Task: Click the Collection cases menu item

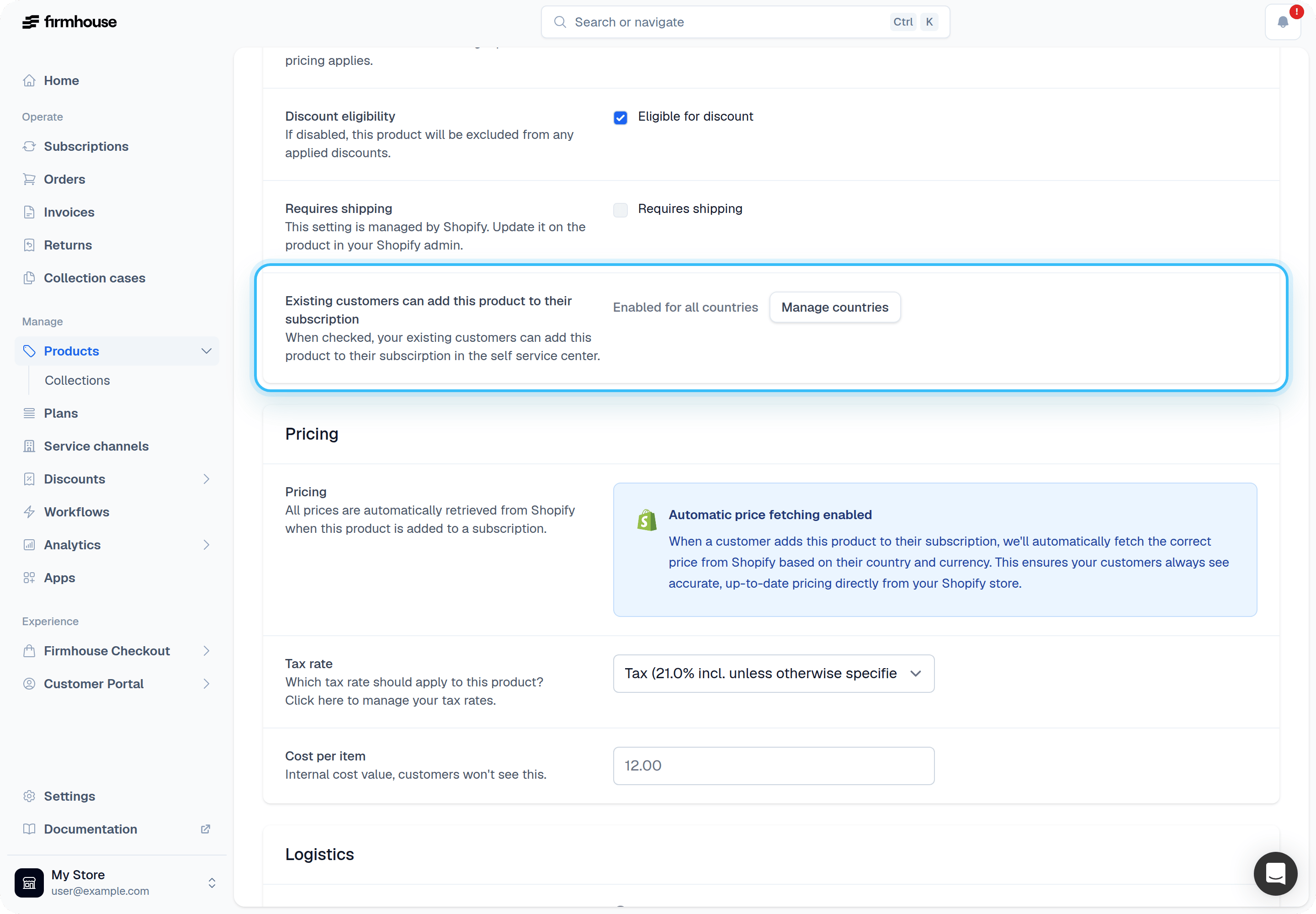Action: (117, 278)
